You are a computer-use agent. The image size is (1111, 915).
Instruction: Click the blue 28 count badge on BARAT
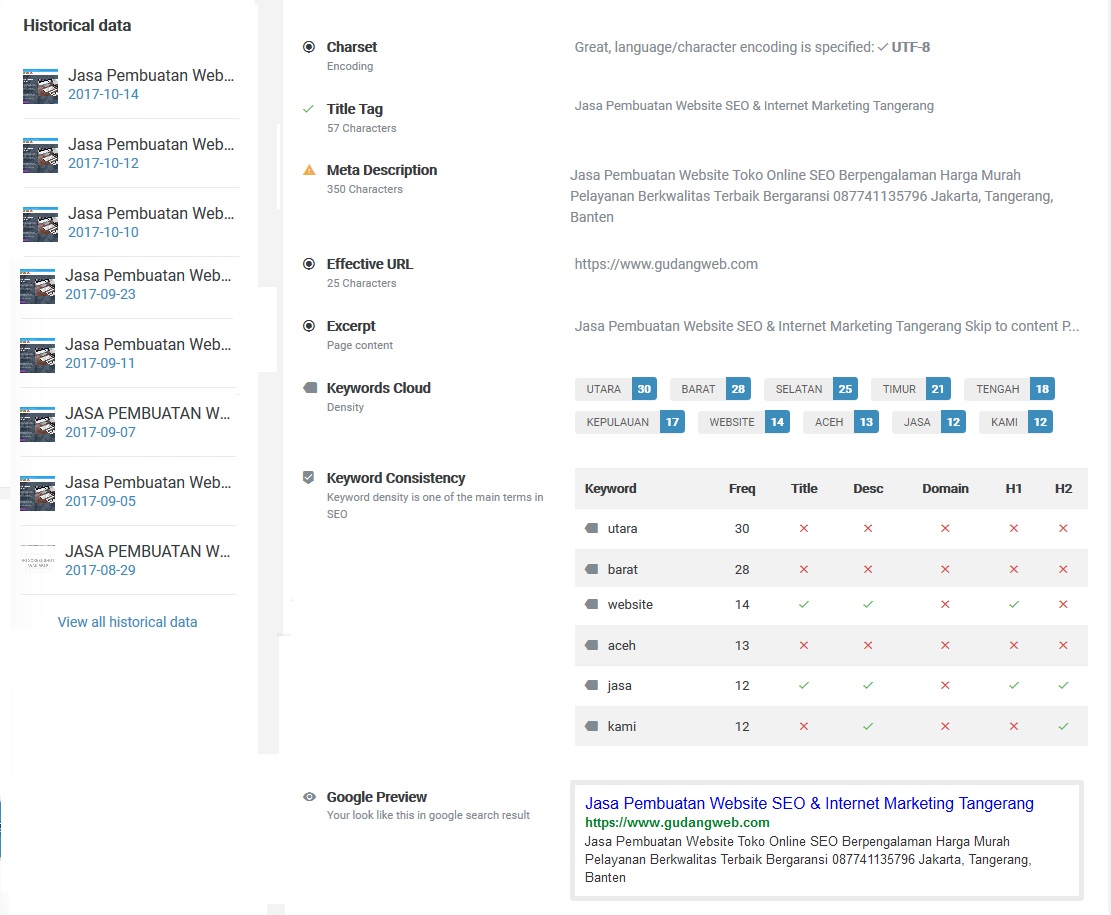pyautogui.click(x=738, y=389)
